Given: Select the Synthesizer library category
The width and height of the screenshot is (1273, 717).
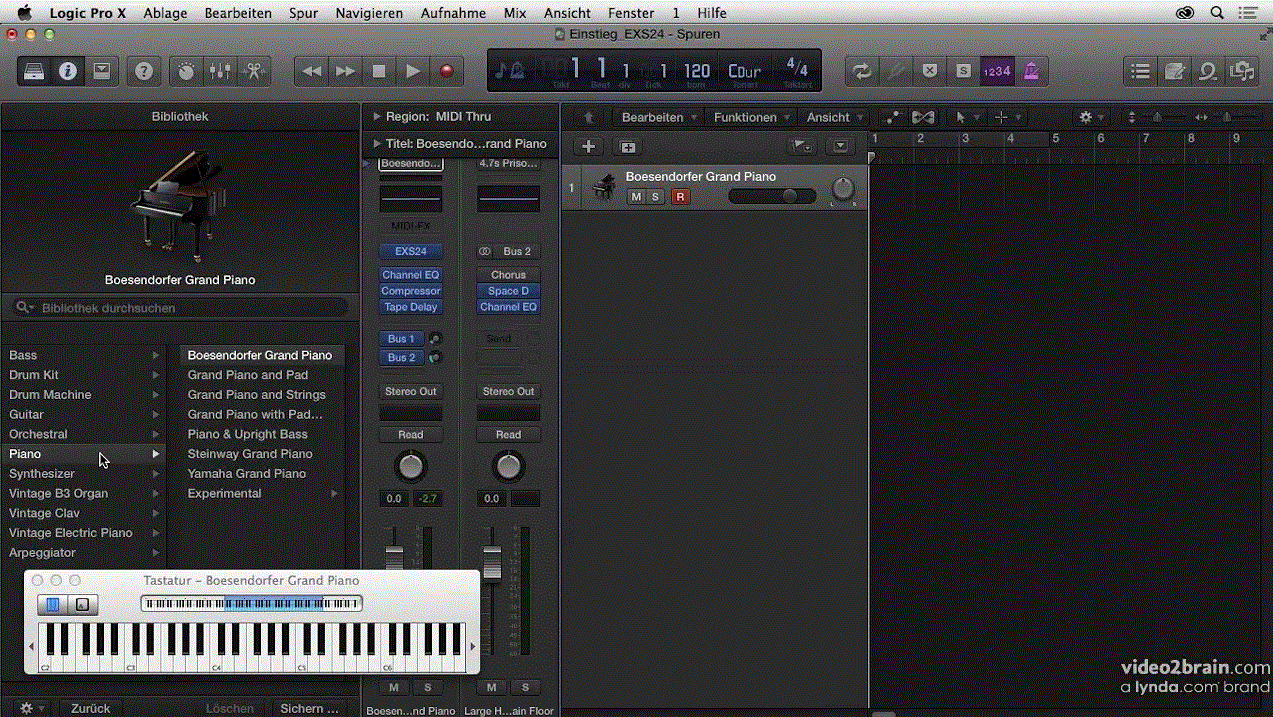Looking at the screenshot, I should click(84, 474).
